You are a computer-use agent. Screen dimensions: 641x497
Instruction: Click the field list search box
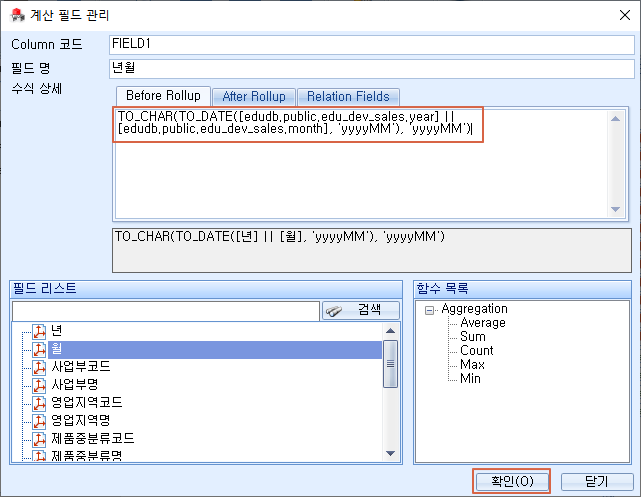pos(166,311)
